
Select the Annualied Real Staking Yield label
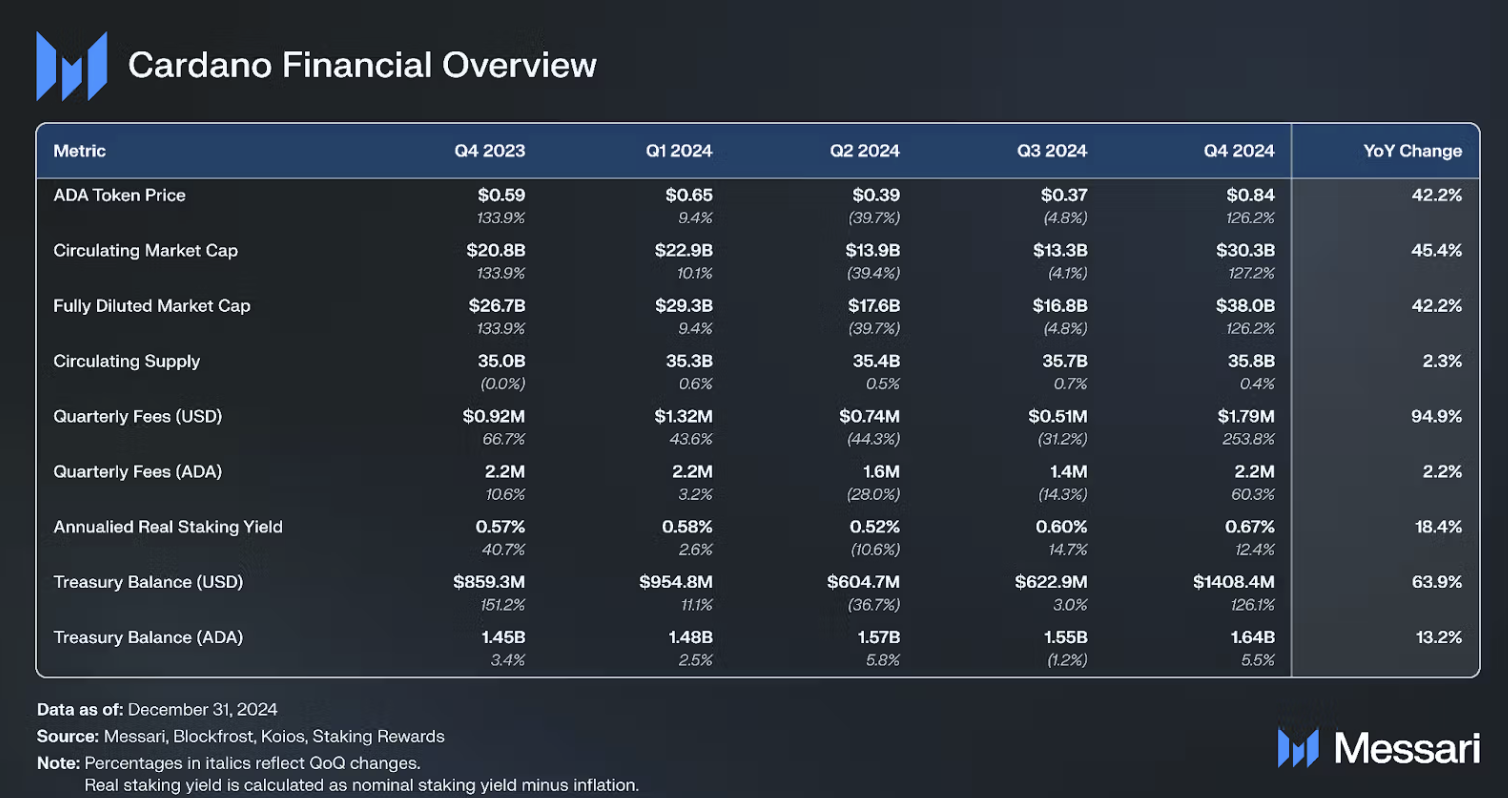tap(167, 526)
